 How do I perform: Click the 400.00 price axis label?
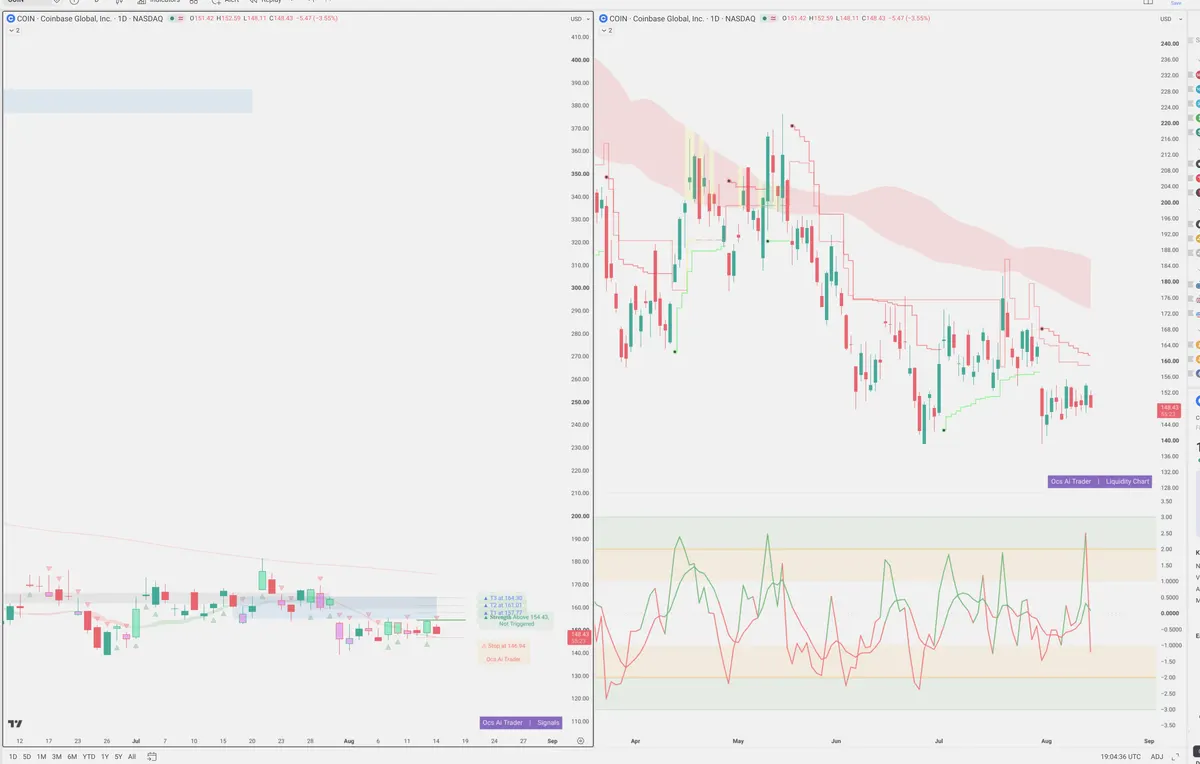click(x=578, y=60)
